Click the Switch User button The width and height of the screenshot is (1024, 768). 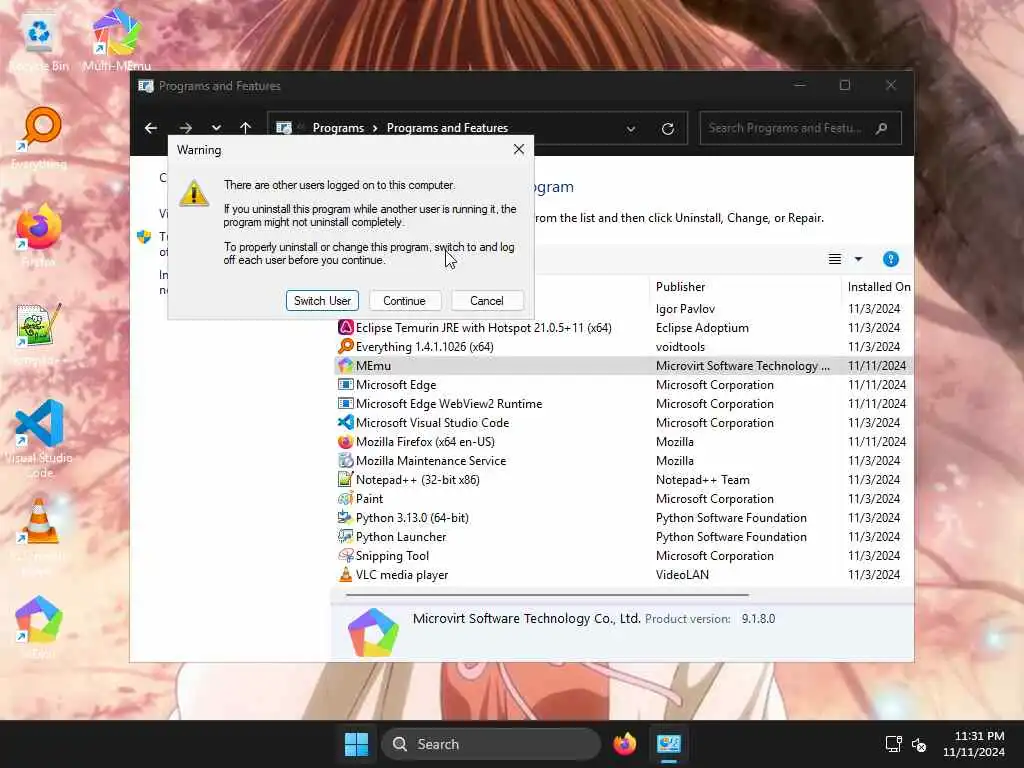coord(322,300)
